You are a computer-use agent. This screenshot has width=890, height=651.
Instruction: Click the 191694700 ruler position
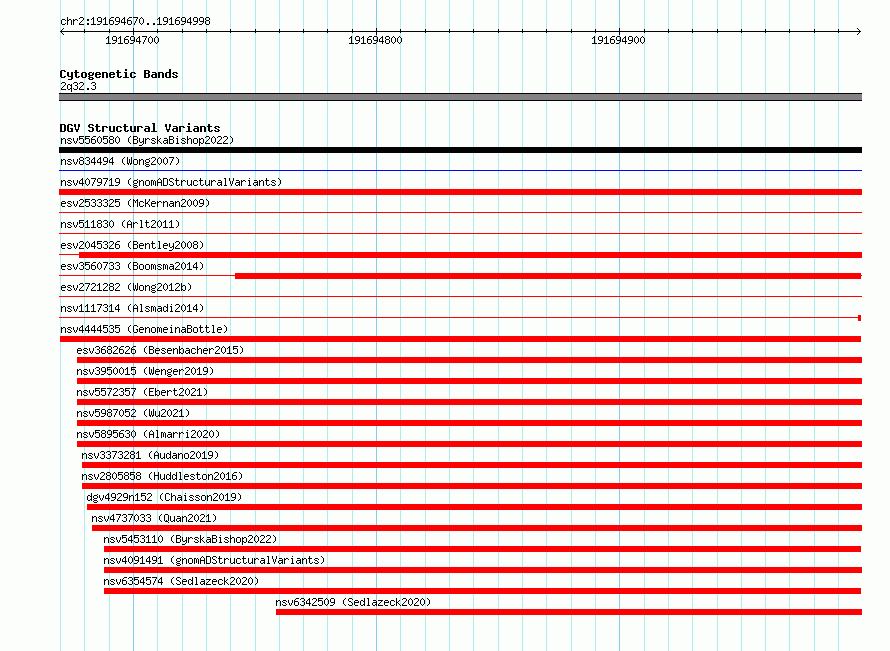[132, 40]
